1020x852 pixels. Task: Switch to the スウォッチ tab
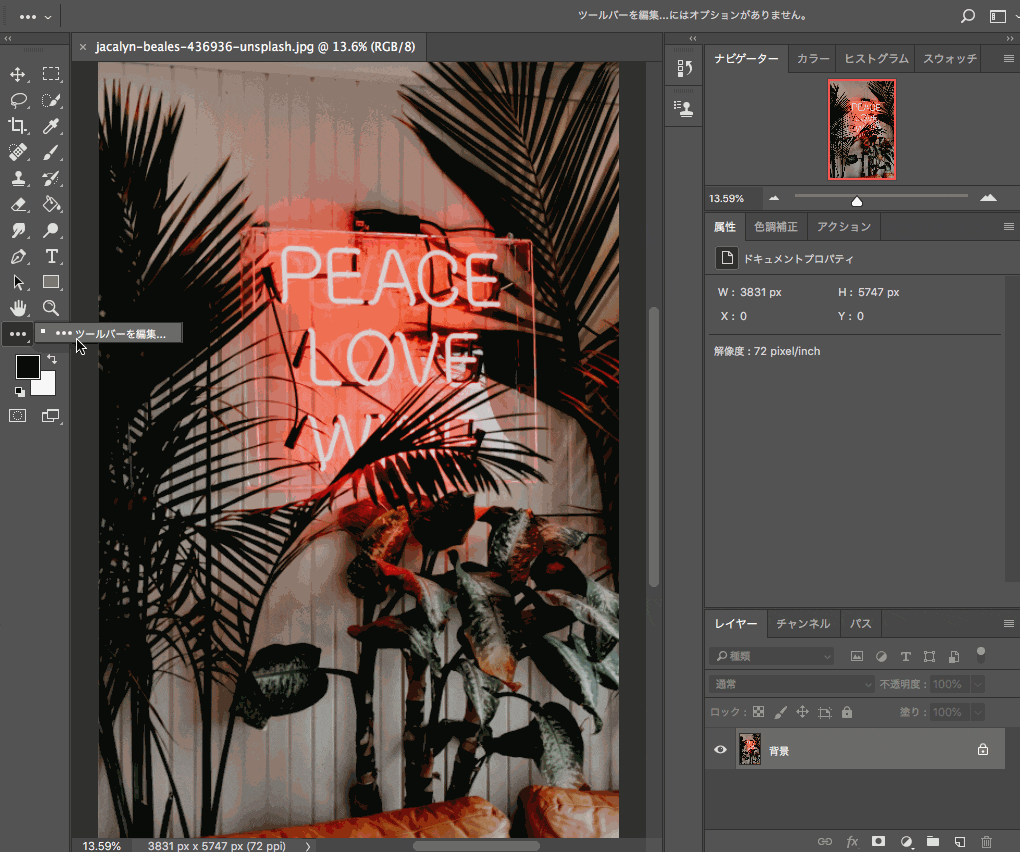(950, 59)
